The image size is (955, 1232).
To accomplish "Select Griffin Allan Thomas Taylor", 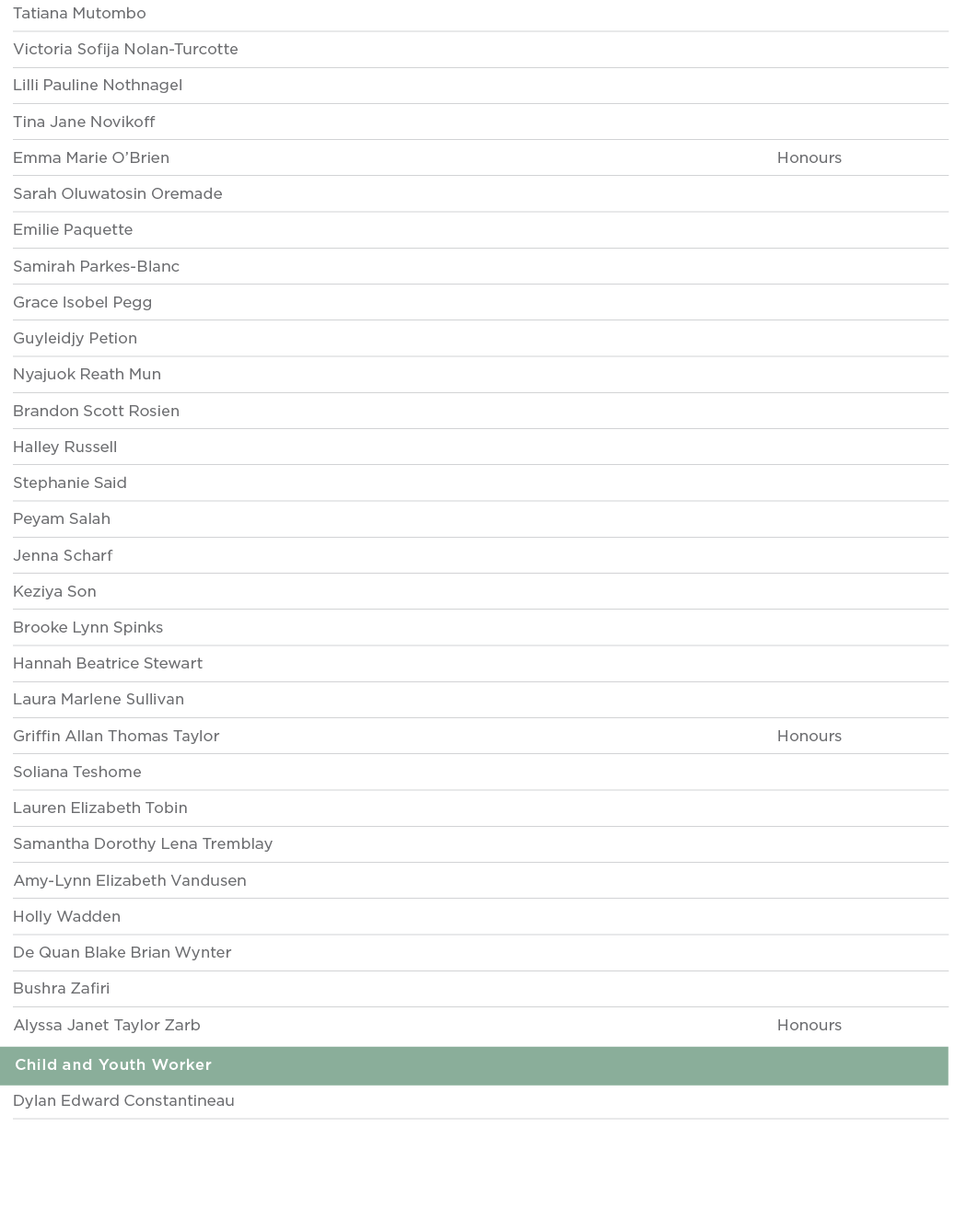I will [116, 737].
